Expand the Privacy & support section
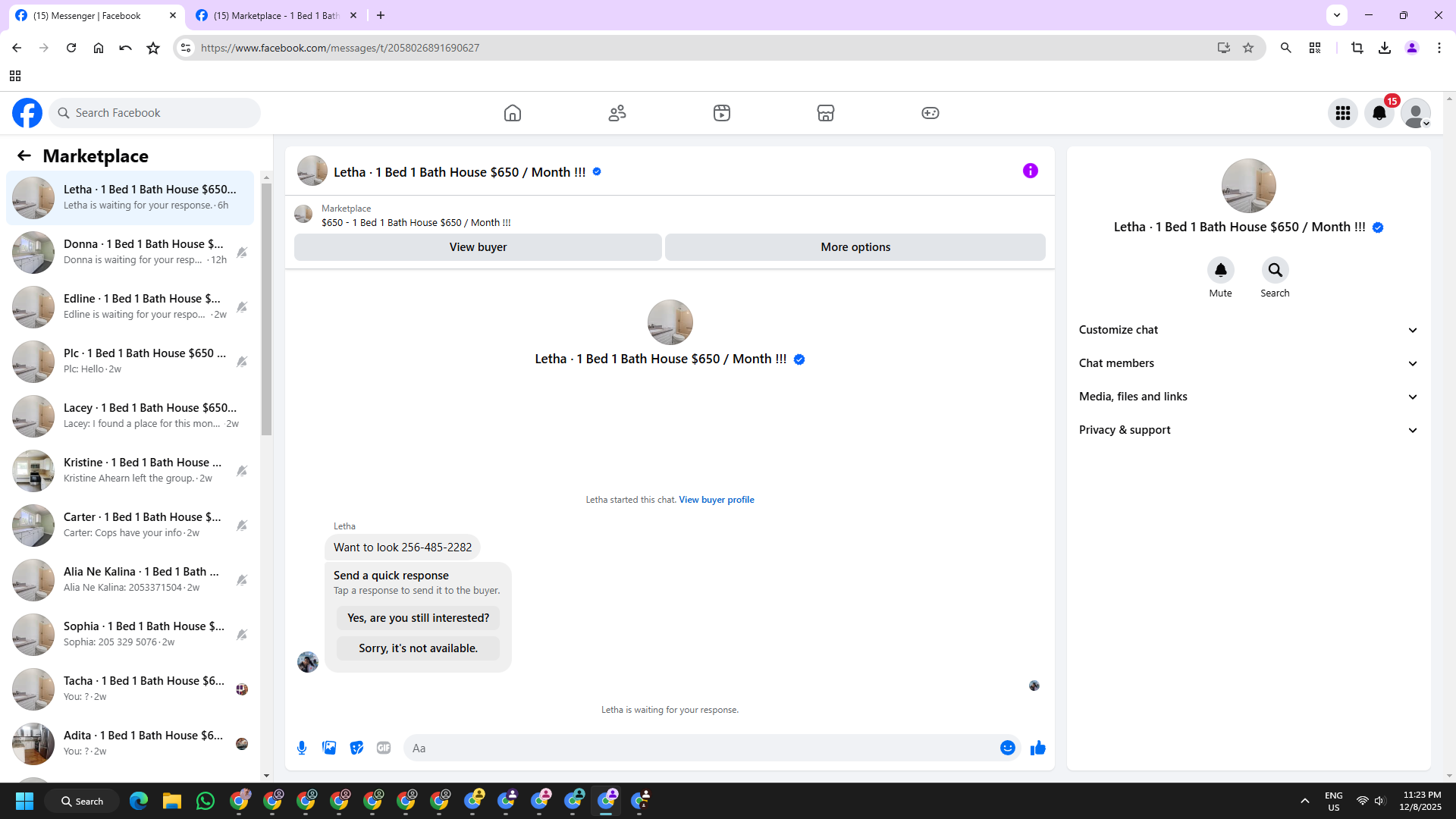 (1249, 430)
